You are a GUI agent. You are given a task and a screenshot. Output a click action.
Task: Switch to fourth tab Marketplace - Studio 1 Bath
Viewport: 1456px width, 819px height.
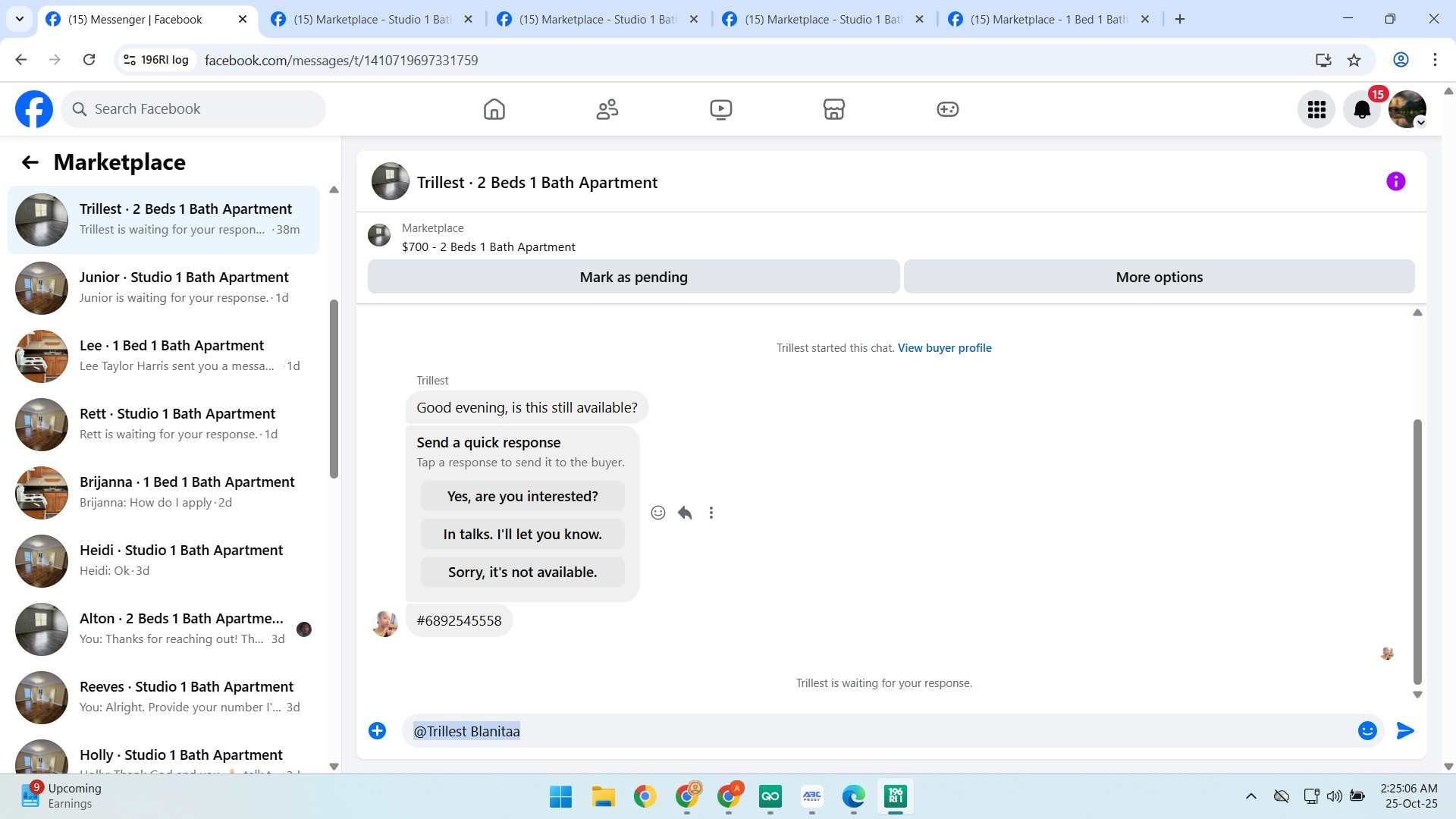pyautogui.click(x=823, y=20)
